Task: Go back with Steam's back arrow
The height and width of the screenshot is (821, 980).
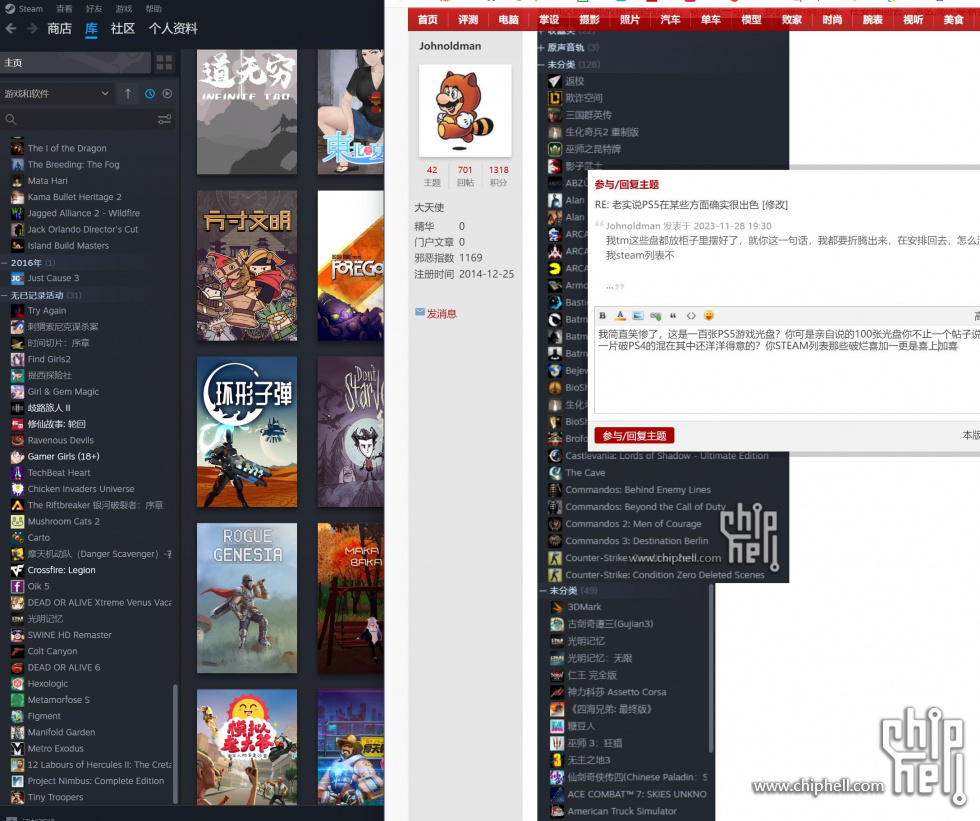Action: coord(11,28)
